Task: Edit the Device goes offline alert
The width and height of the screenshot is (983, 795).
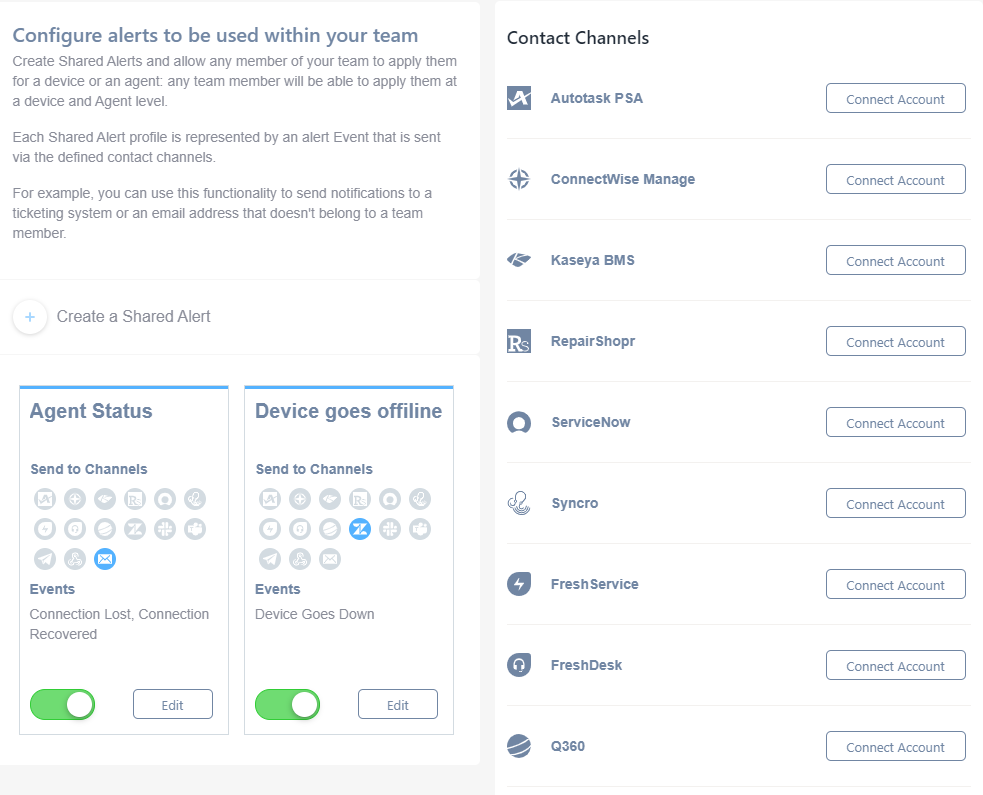Action: click(397, 704)
